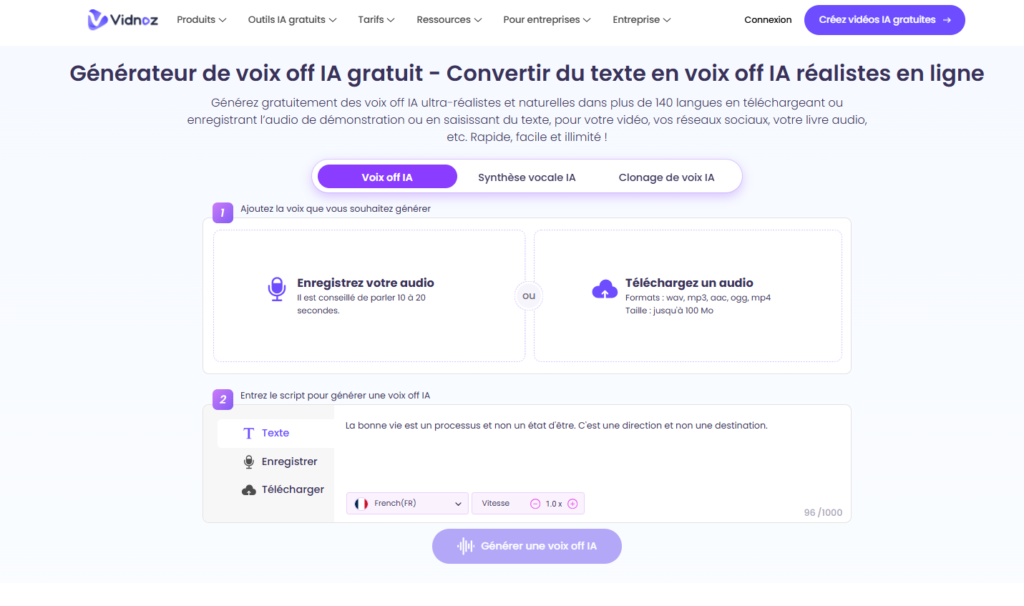Increase speed with the plus button

tap(572, 504)
